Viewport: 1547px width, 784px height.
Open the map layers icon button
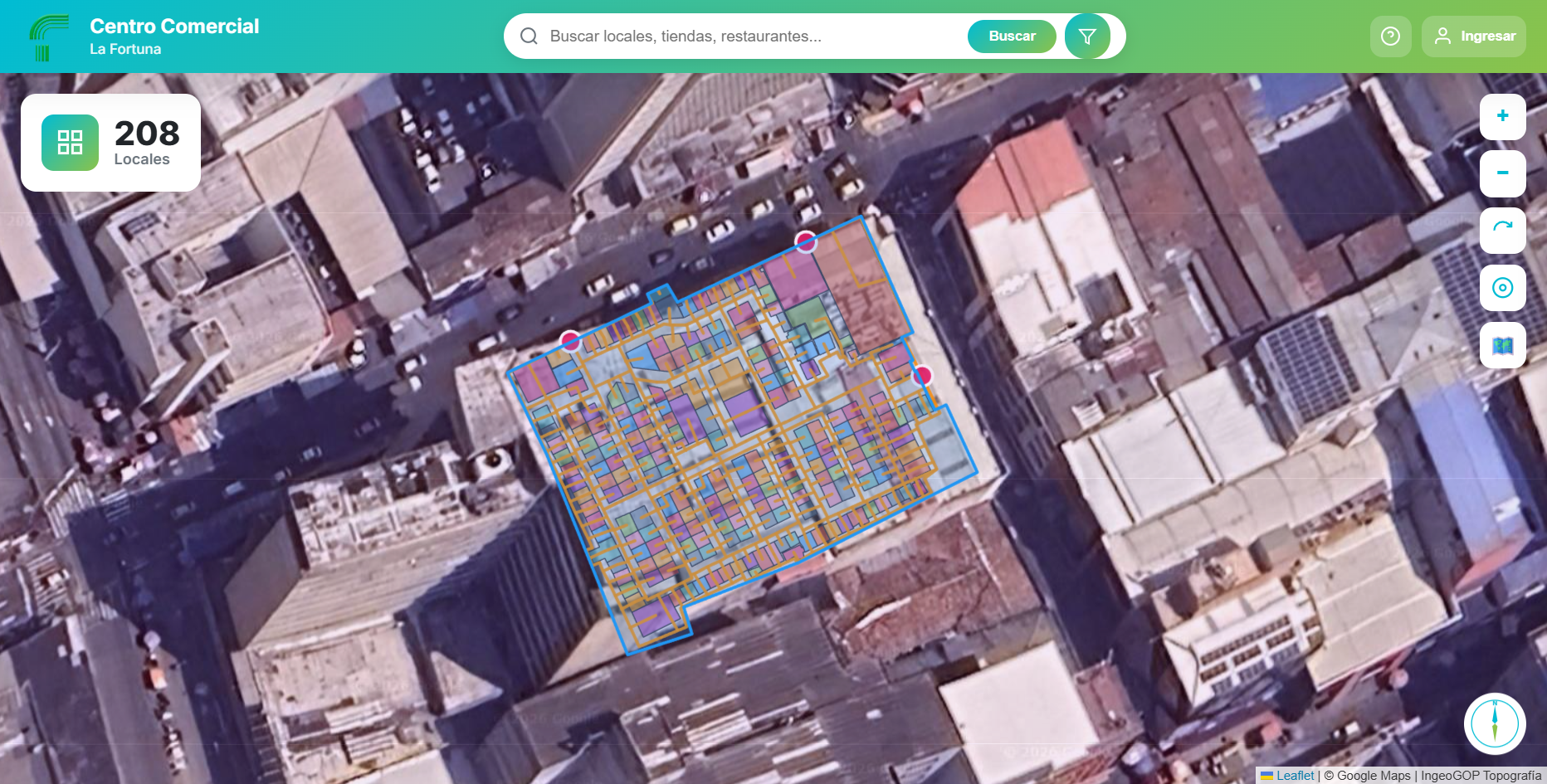click(1502, 345)
